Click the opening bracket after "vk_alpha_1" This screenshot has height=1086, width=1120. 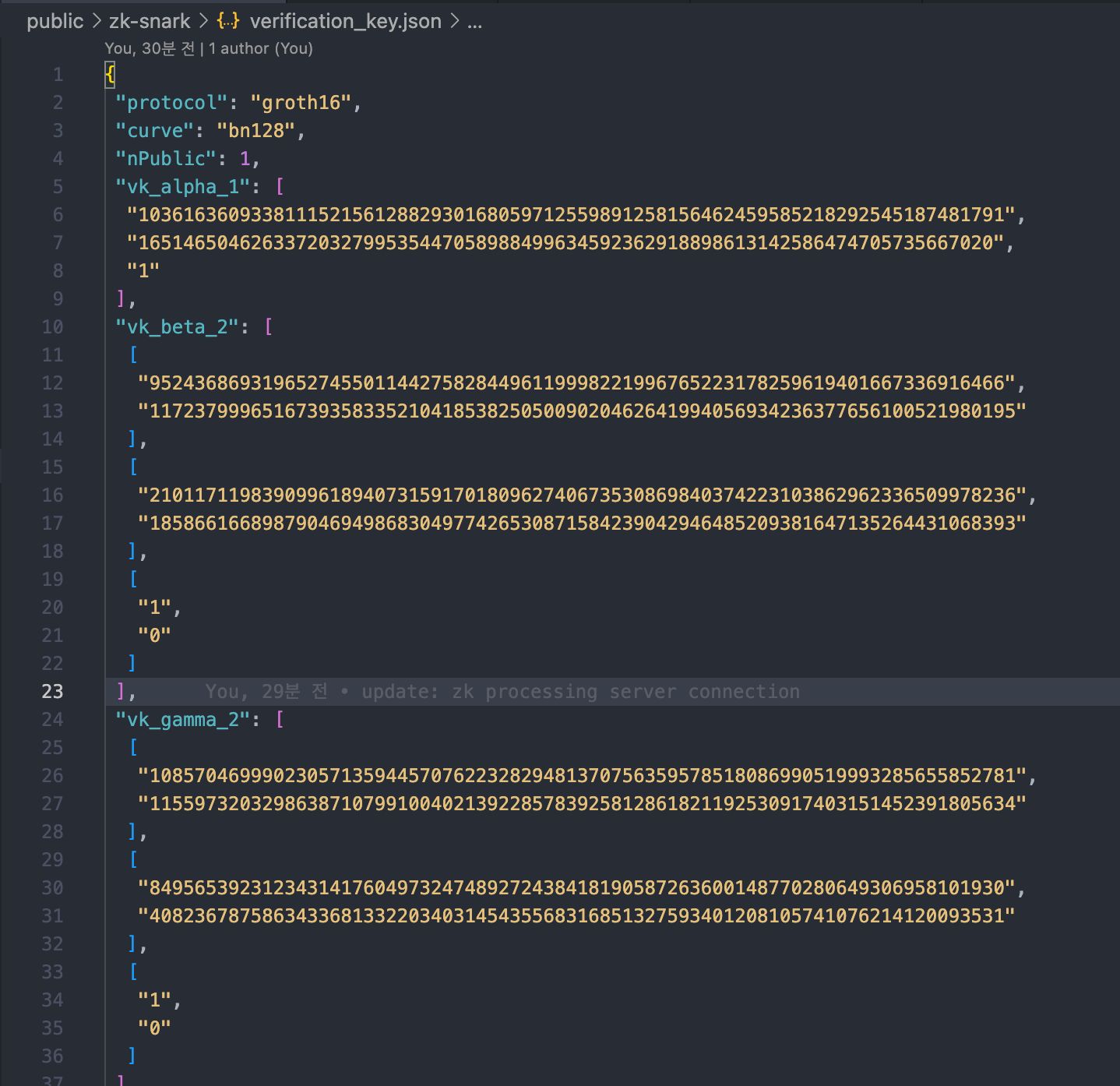coord(280,187)
